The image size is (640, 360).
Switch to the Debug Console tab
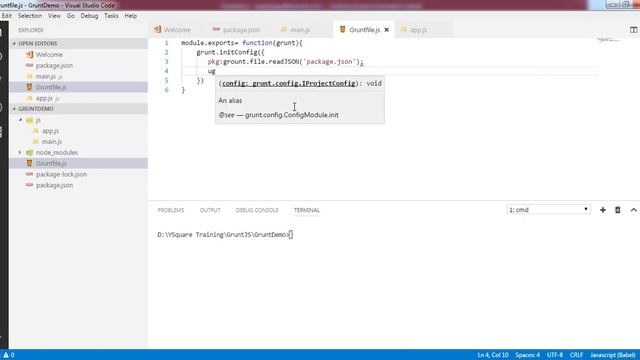coord(257,210)
